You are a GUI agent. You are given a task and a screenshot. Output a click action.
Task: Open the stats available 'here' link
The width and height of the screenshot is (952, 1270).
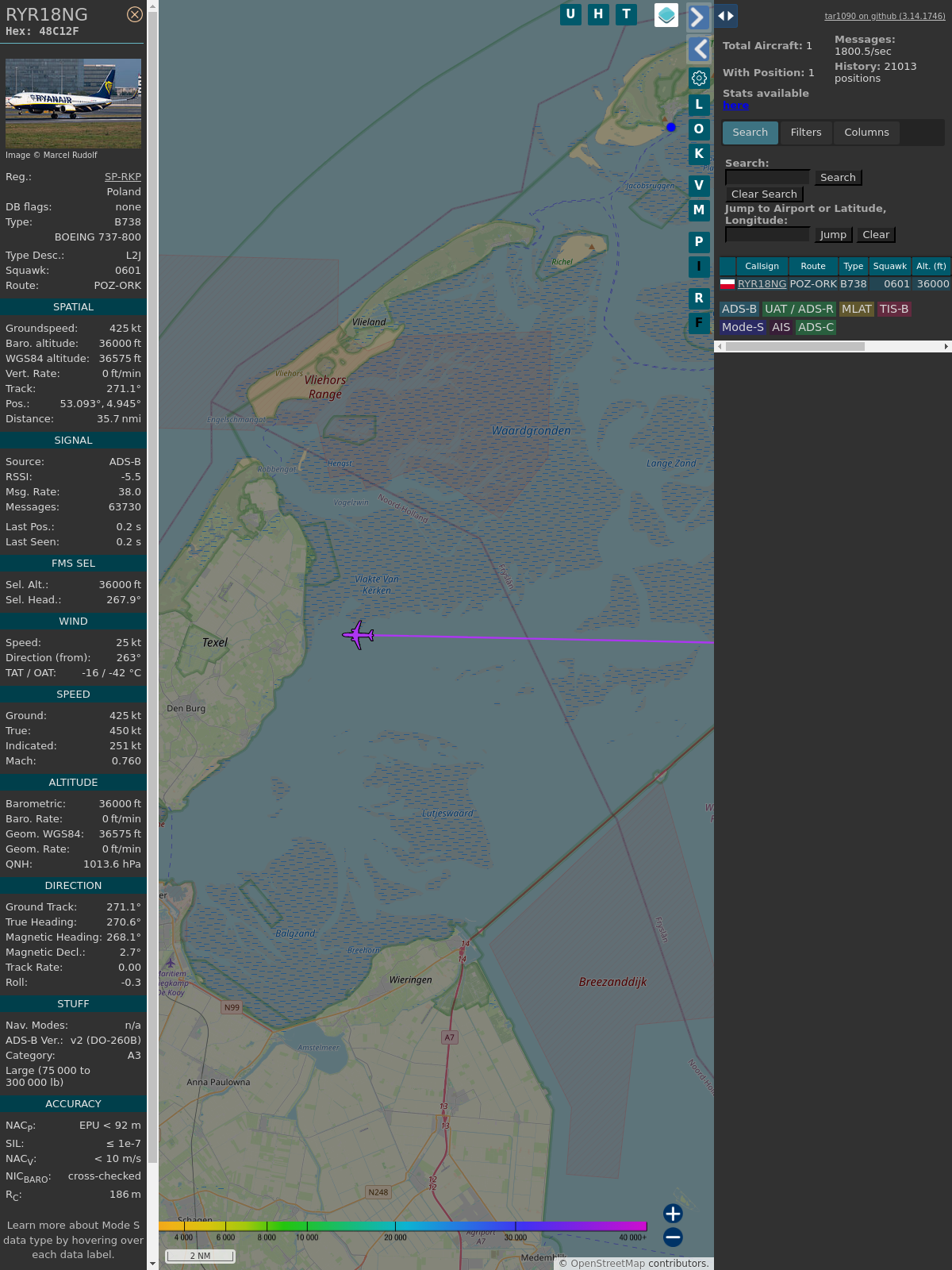[x=735, y=106]
